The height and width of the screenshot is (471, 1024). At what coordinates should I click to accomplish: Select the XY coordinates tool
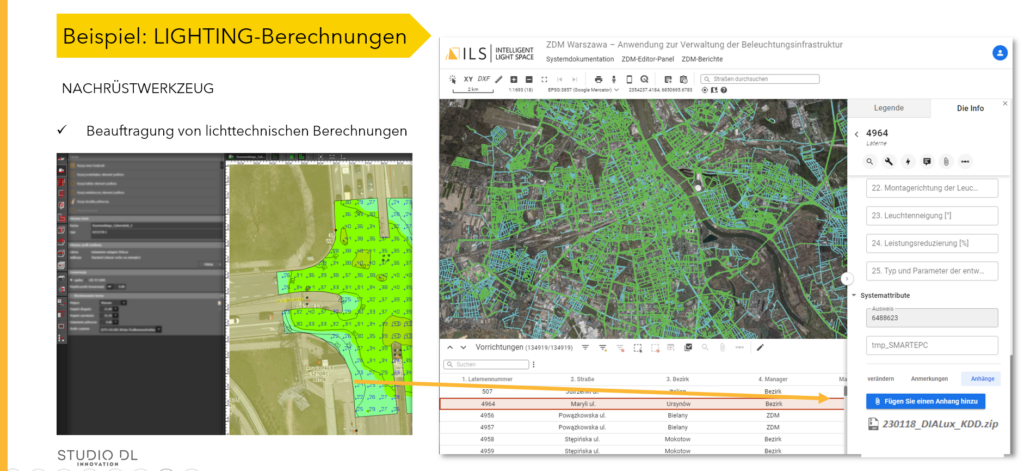(467, 78)
